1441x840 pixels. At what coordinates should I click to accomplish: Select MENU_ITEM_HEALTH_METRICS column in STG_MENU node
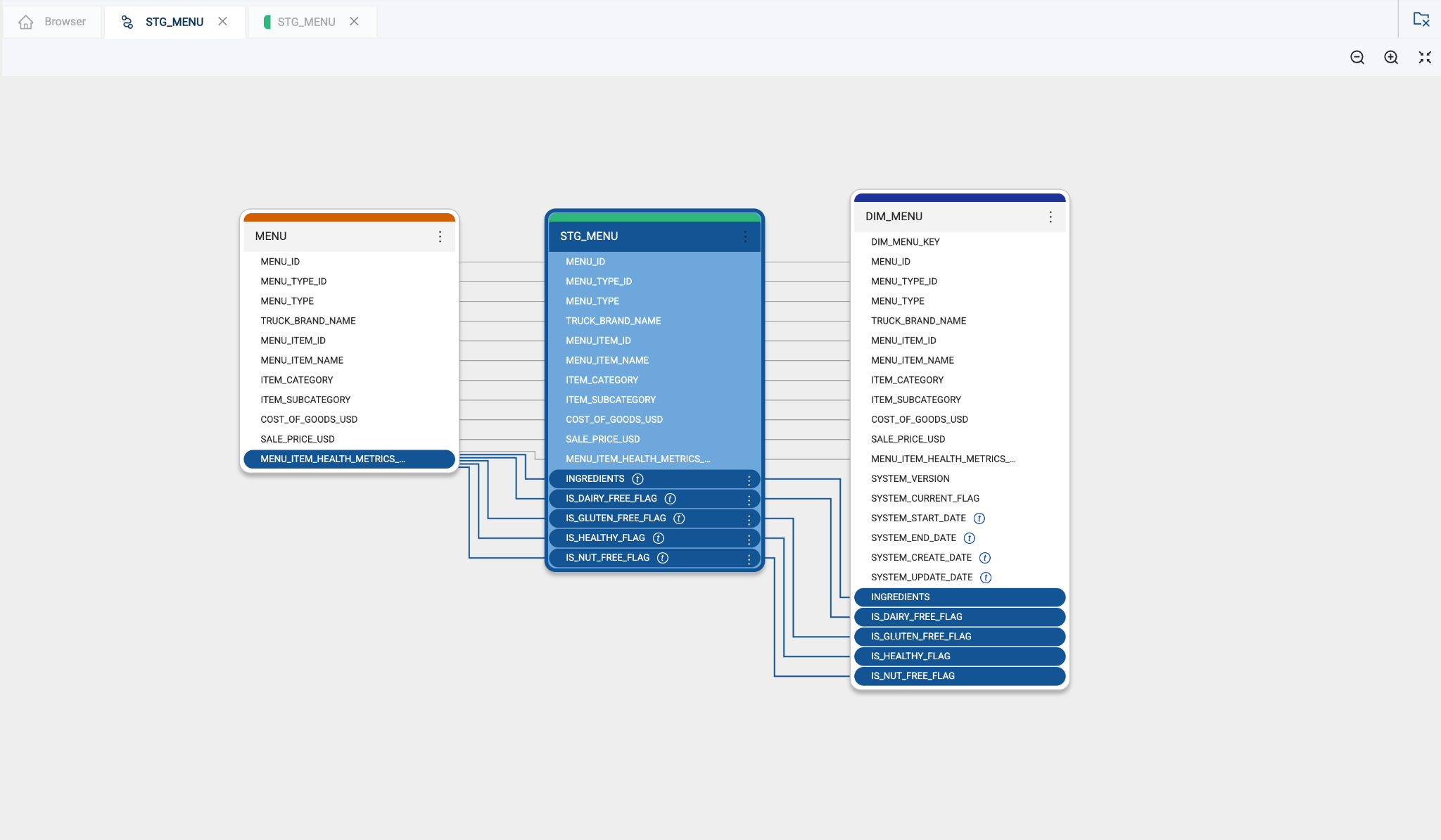(654, 459)
